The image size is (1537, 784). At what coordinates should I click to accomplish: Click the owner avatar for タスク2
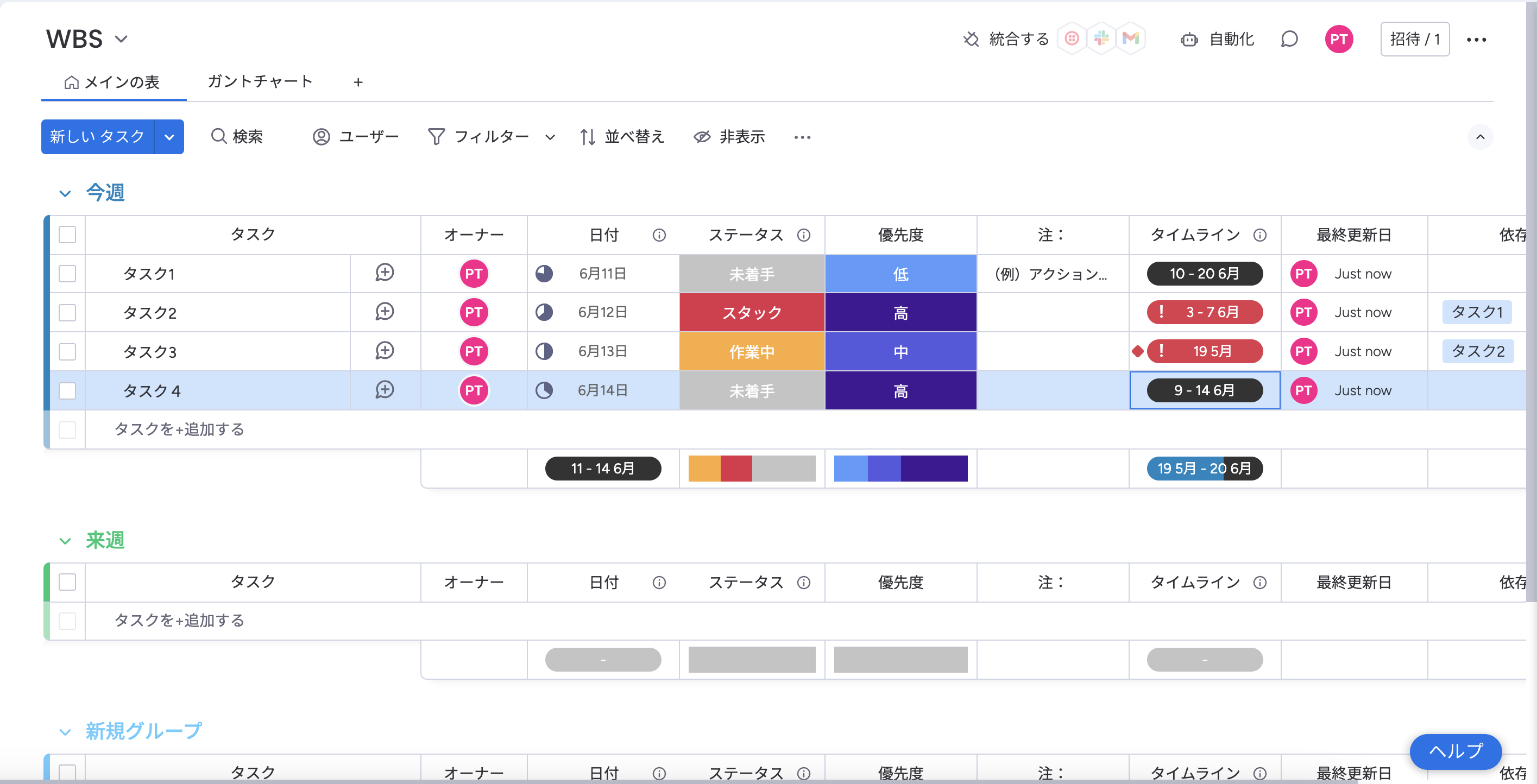point(474,312)
